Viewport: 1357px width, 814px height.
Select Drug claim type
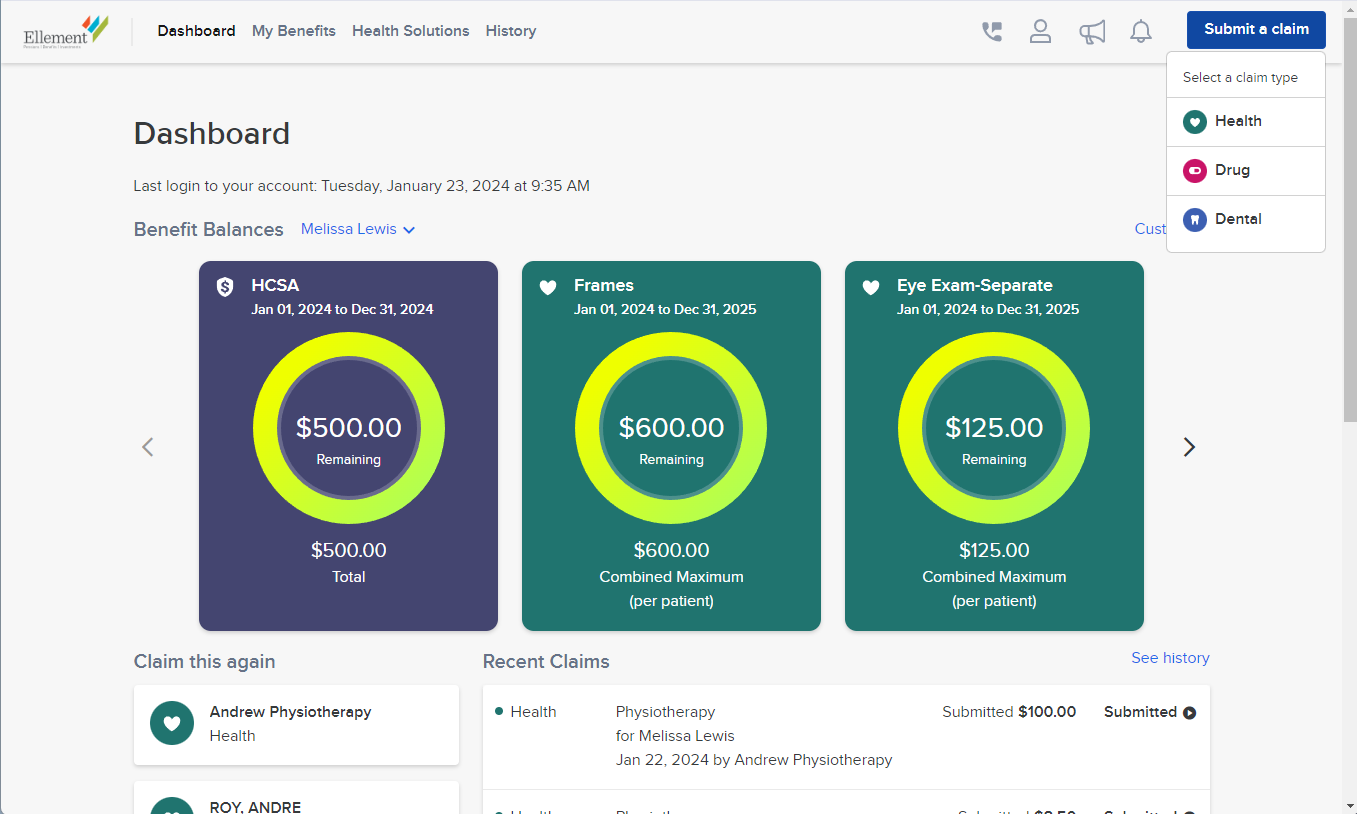[1246, 171]
